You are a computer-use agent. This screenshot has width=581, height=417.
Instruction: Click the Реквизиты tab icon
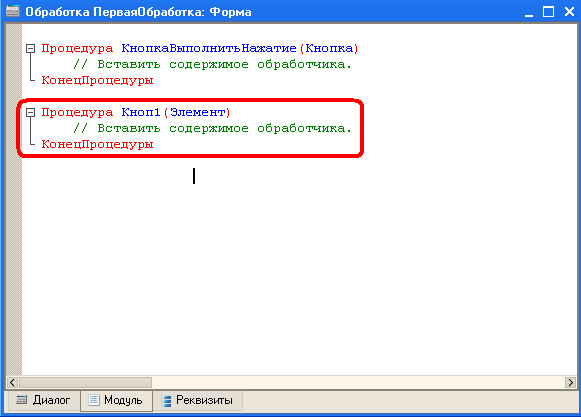click(167, 401)
